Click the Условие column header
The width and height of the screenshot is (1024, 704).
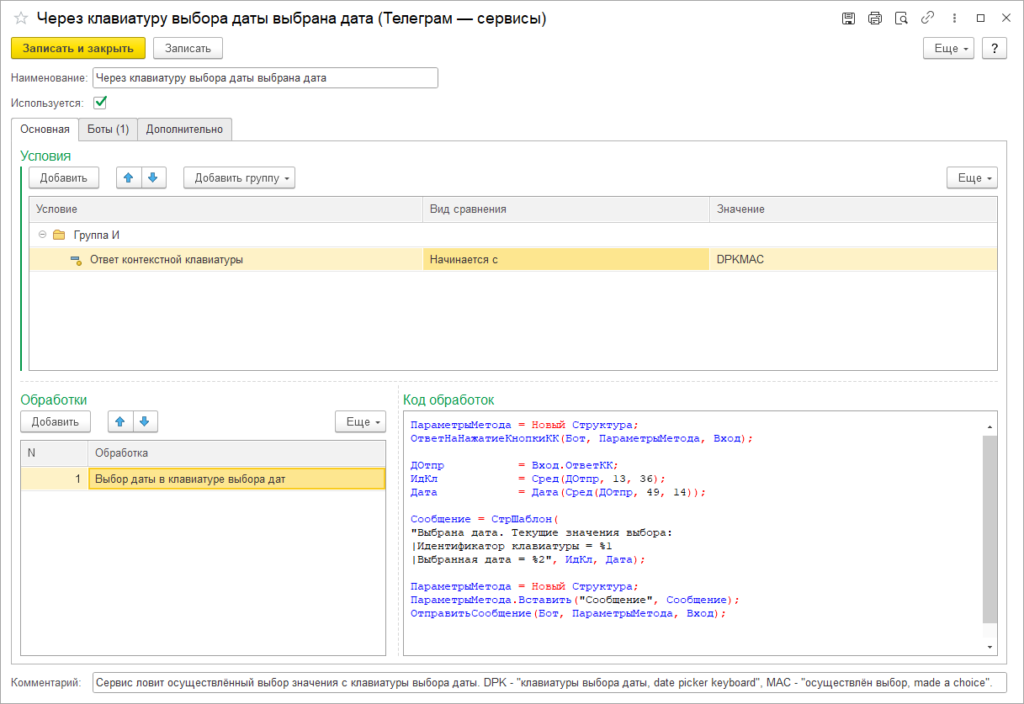click(226, 209)
